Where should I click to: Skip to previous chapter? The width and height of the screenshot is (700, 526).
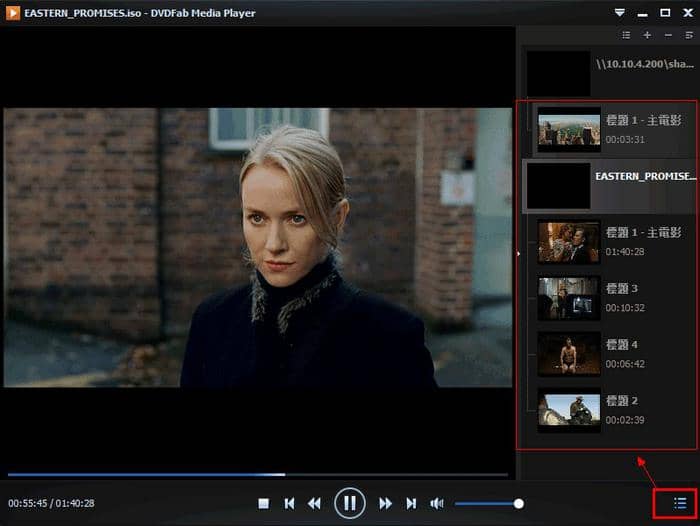(289, 504)
